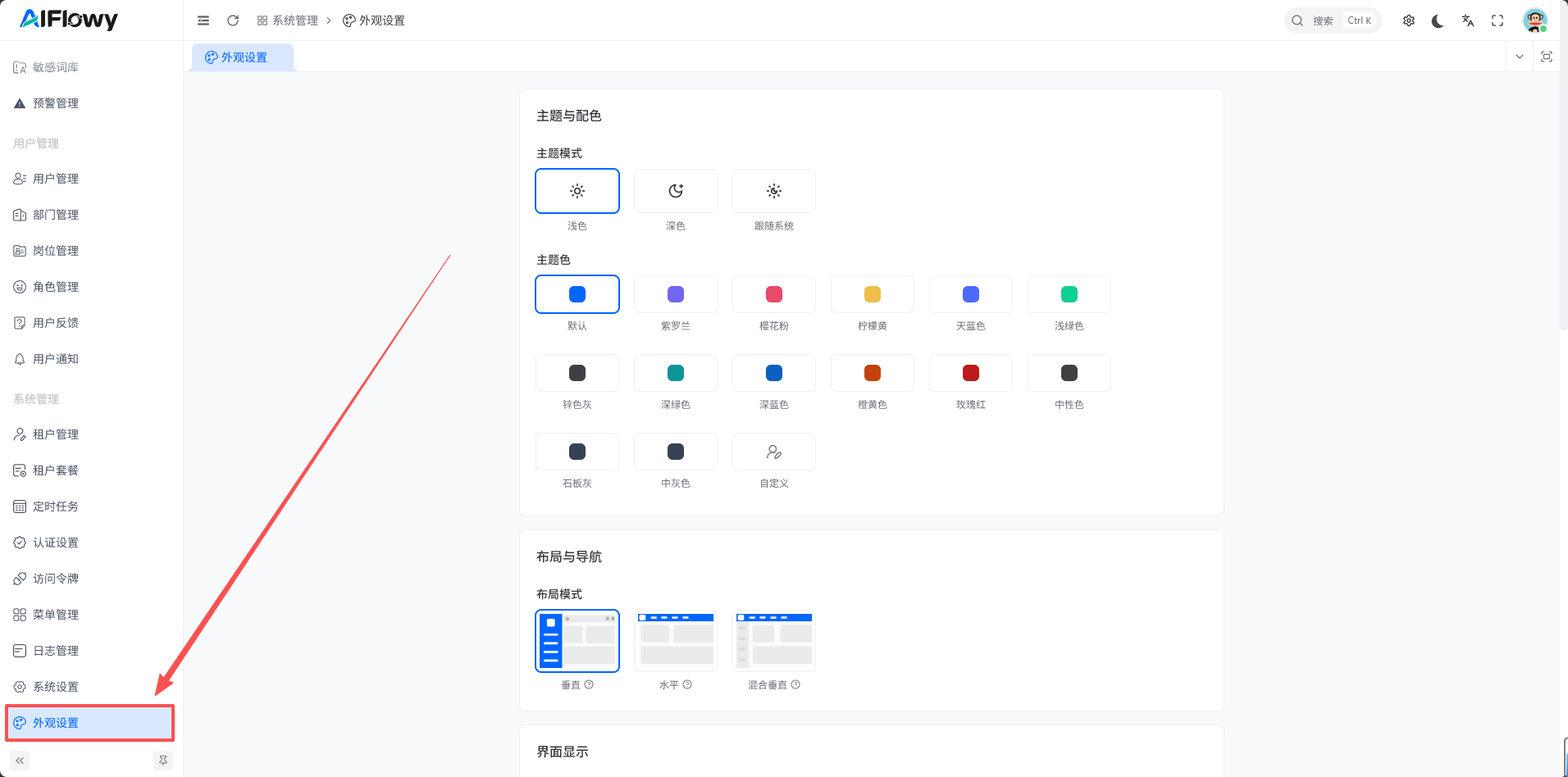Pin the sidebar using the pin icon
The height and width of the screenshot is (777, 1568).
(163, 761)
